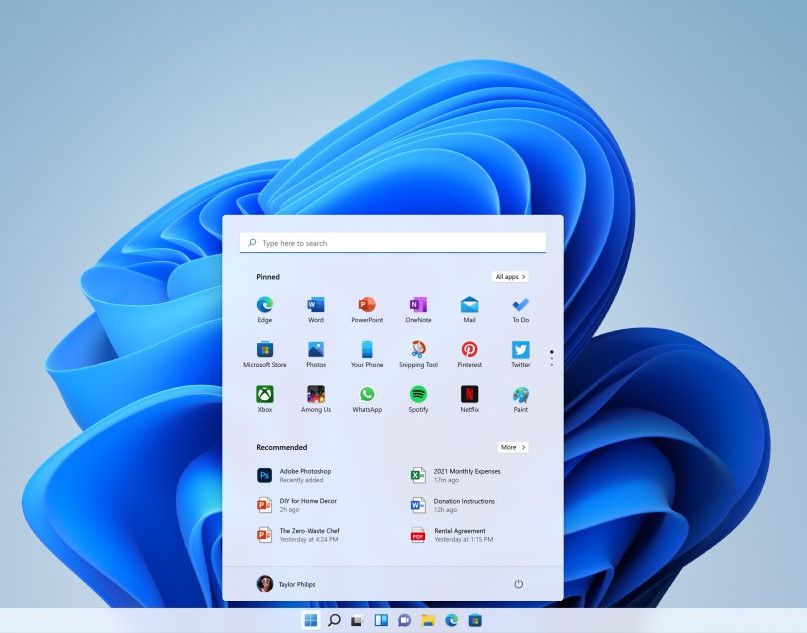The height and width of the screenshot is (633, 807).
Task: Open the Rental Agreement PDF
Action: pyautogui.click(x=452, y=535)
